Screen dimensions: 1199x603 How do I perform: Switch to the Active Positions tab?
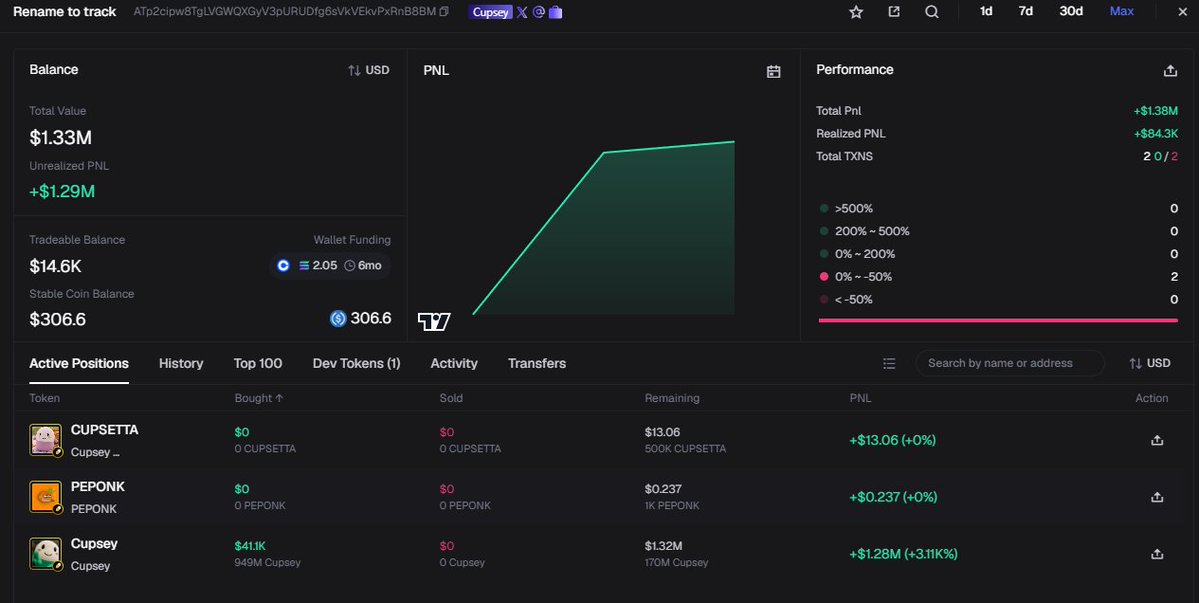[79, 364]
